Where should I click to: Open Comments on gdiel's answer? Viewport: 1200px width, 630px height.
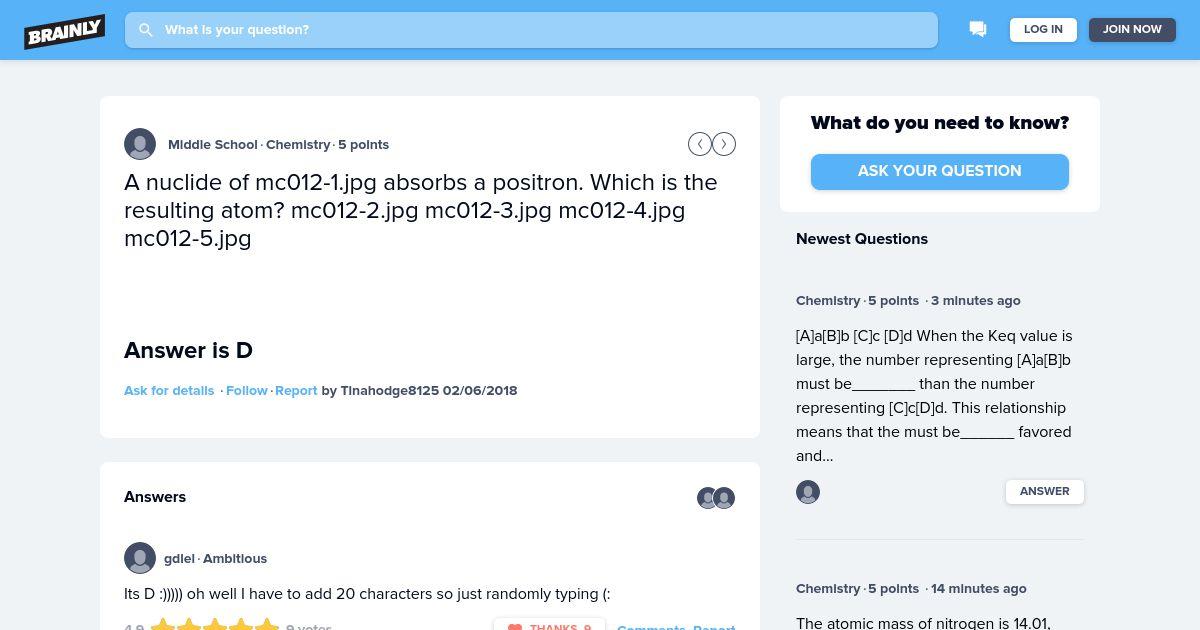[651, 627]
